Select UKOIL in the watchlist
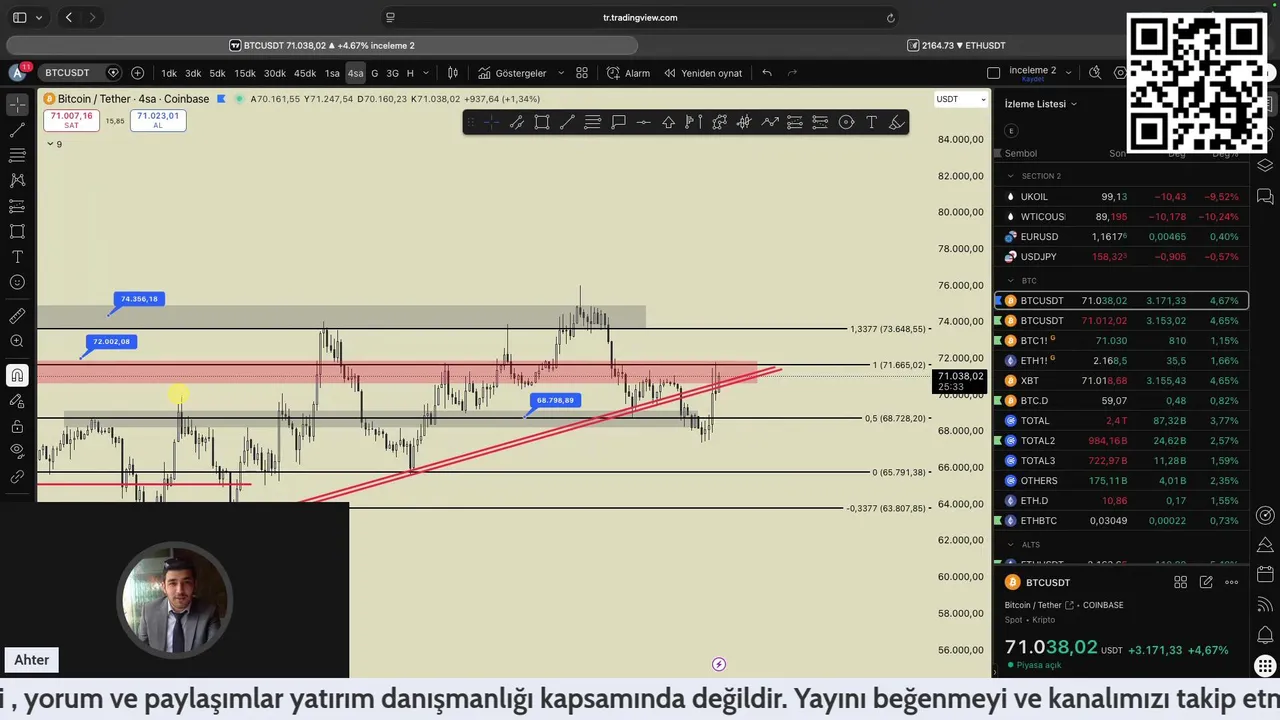This screenshot has height=720, width=1280. click(x=1121, y=197)
